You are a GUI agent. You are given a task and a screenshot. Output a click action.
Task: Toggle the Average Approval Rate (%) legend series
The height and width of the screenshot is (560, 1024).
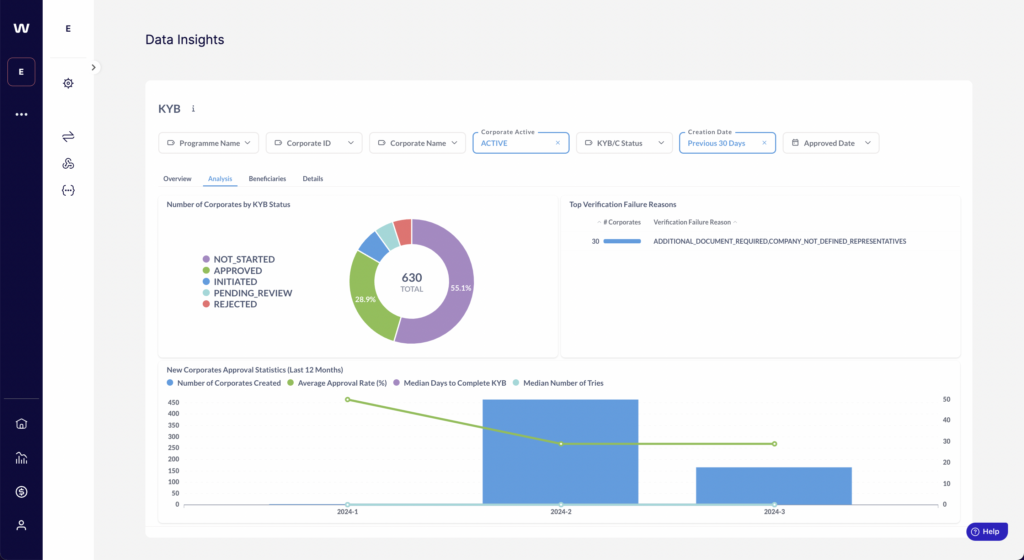(339, 383)
